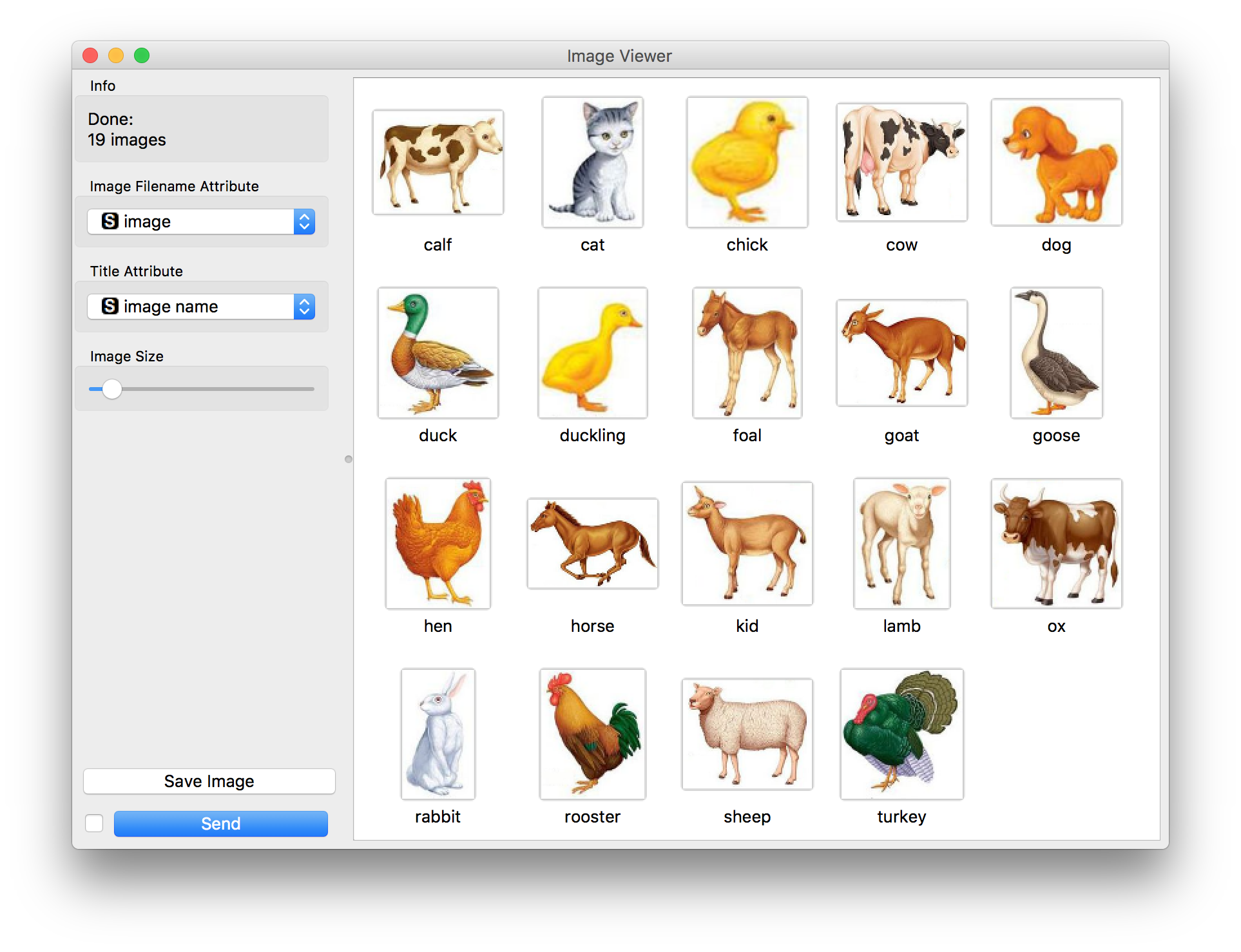Click the Image Size slider handle
Image resolution: width=1241 pixels, height=952 pixels.
click(x=112, y=389)
